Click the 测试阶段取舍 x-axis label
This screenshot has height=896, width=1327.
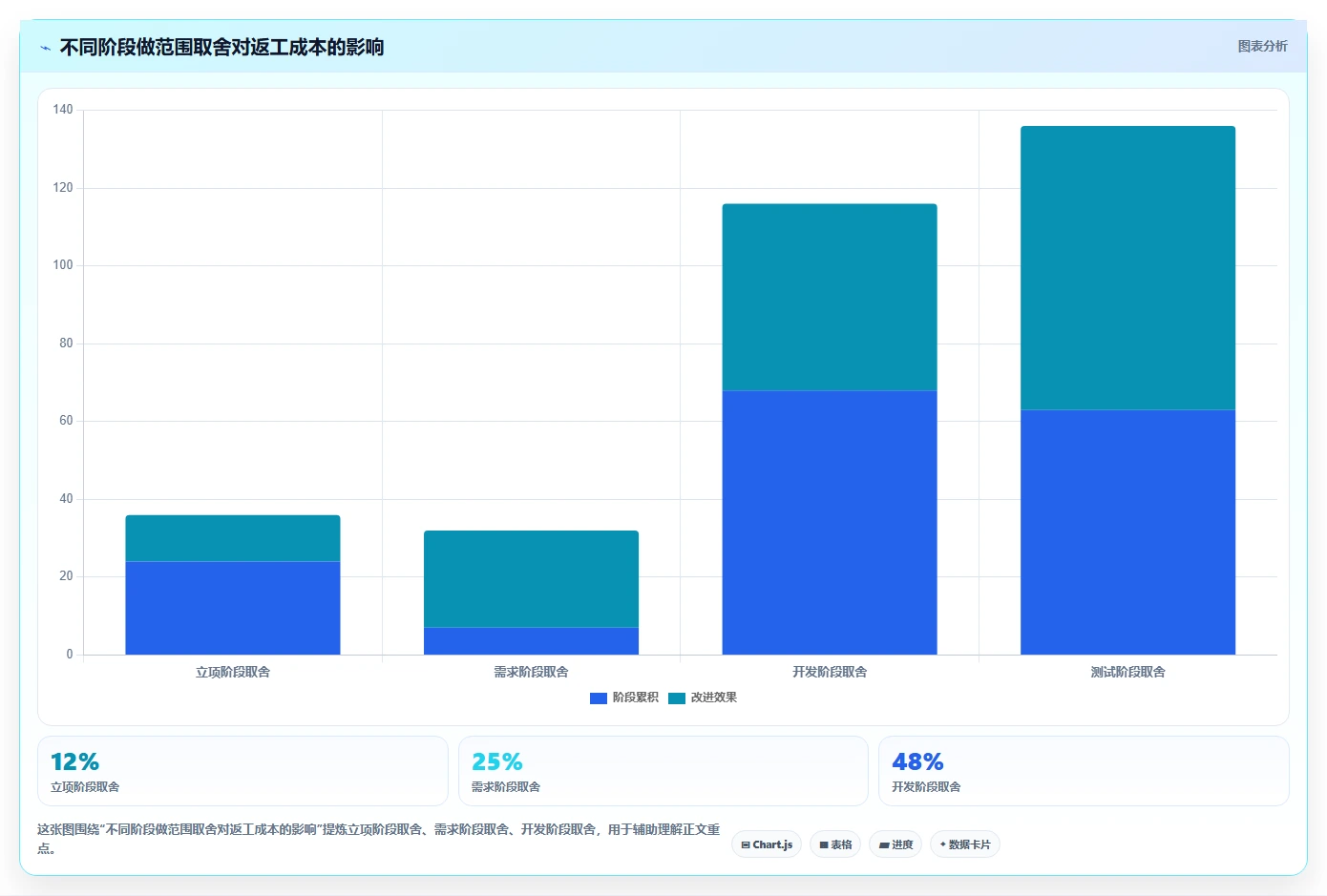click(x=1127, y=672)
